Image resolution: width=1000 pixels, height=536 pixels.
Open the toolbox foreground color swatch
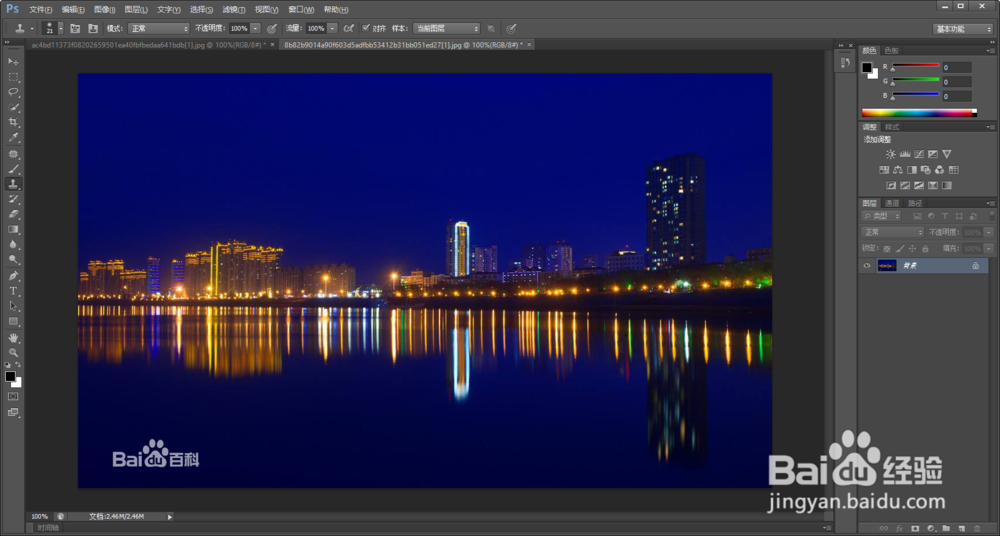point(10,376)
